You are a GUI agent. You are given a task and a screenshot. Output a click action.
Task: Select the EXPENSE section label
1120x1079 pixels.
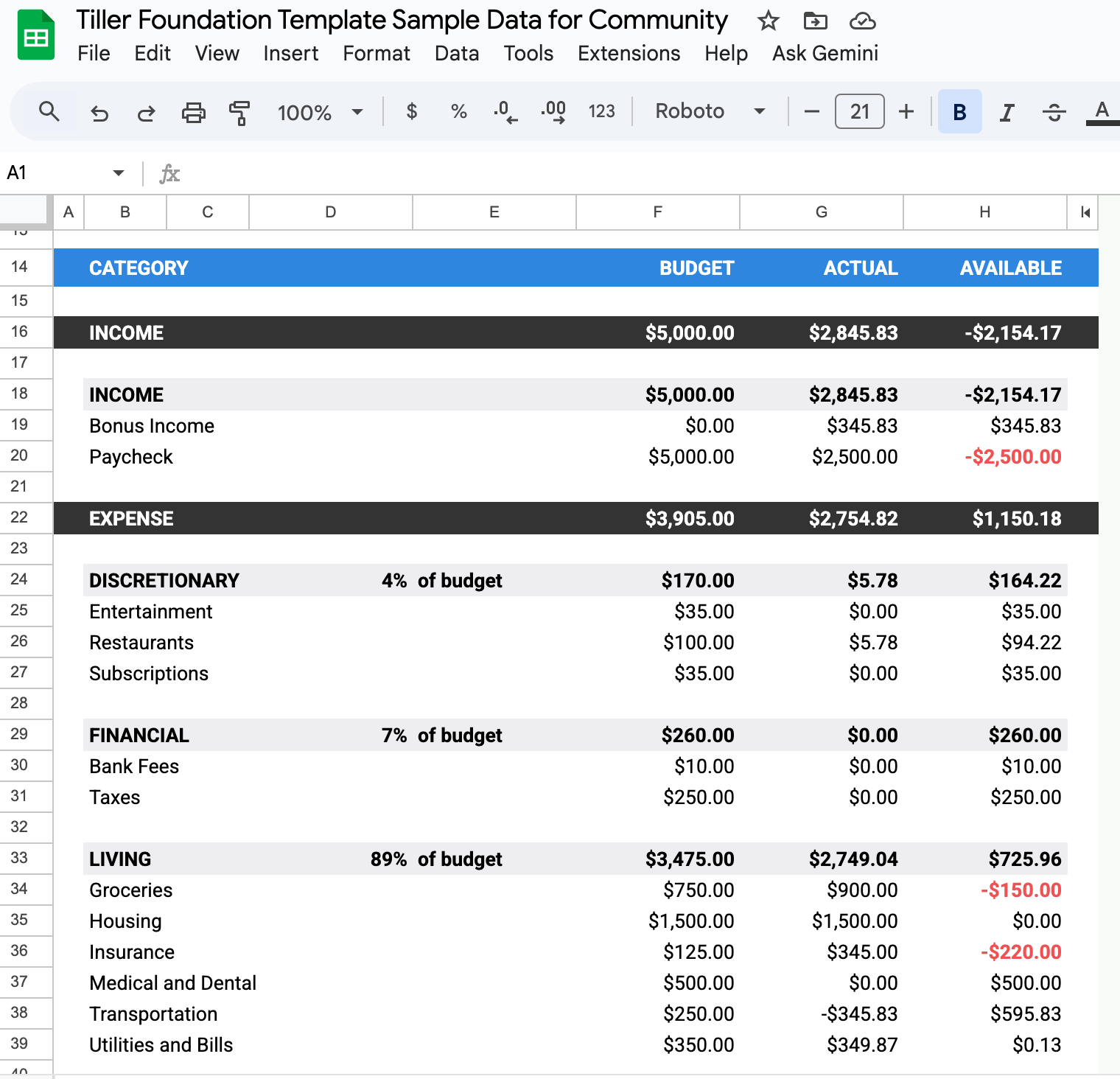pyautogui.click(x=131, y=518)
